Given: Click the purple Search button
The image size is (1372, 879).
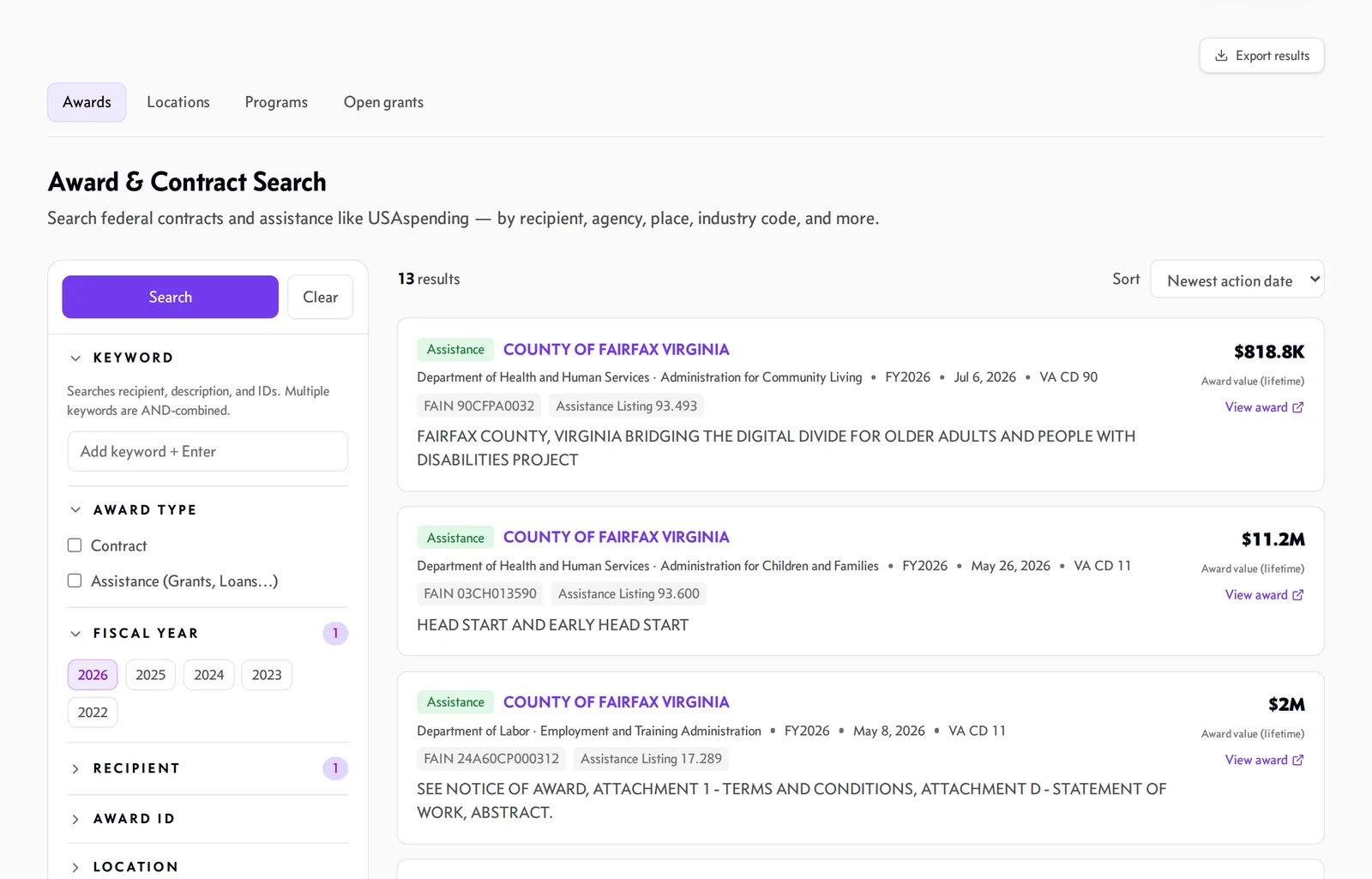Looking at the screenshot, I should [x=171, y=297].
